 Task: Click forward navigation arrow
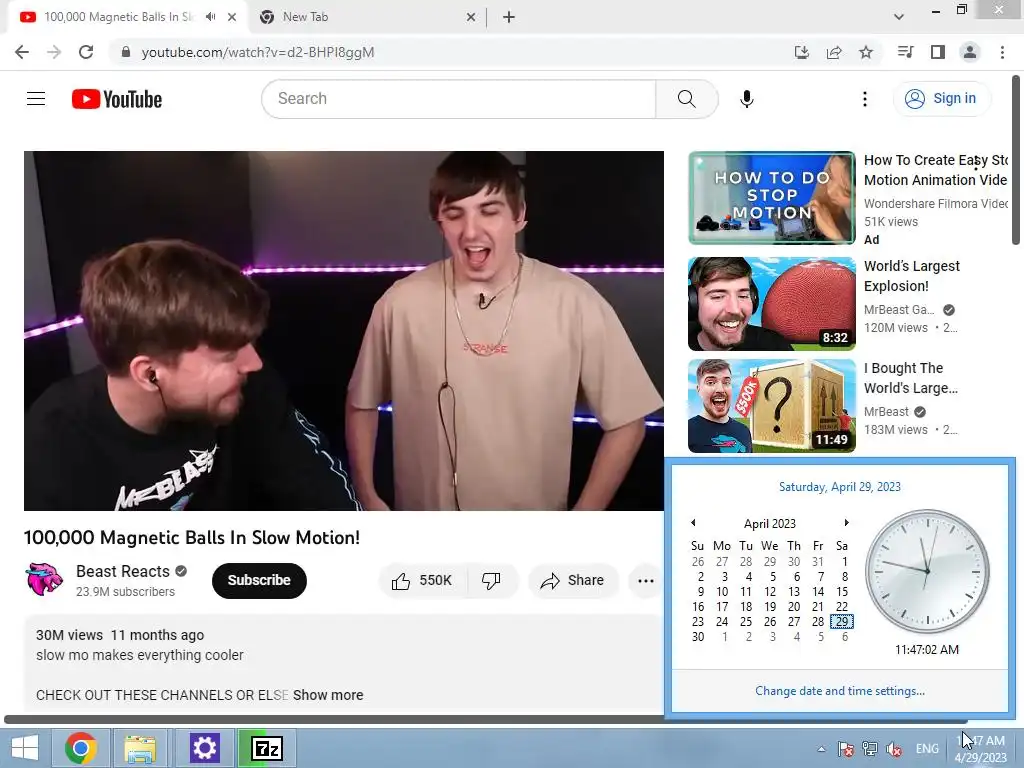[x=54, y=52]
